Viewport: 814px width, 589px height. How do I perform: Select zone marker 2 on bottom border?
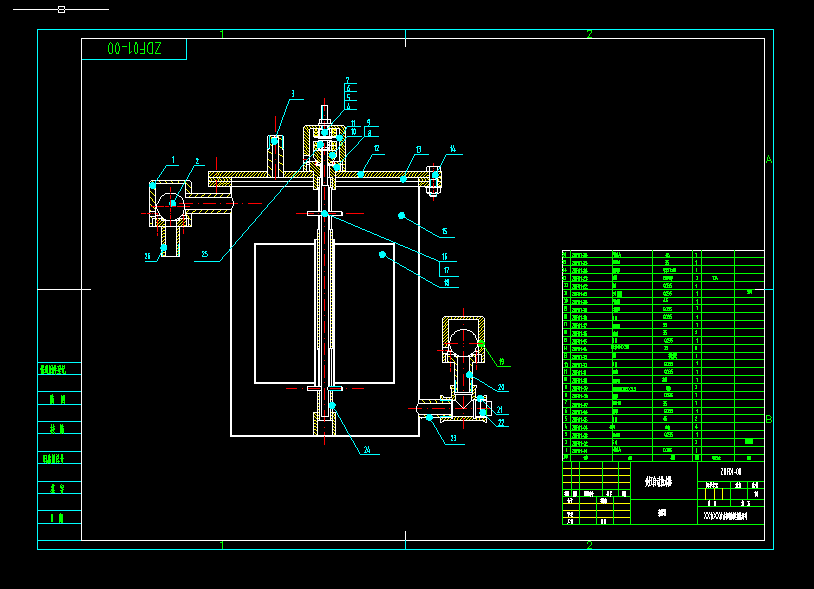[x=589, y=545]
